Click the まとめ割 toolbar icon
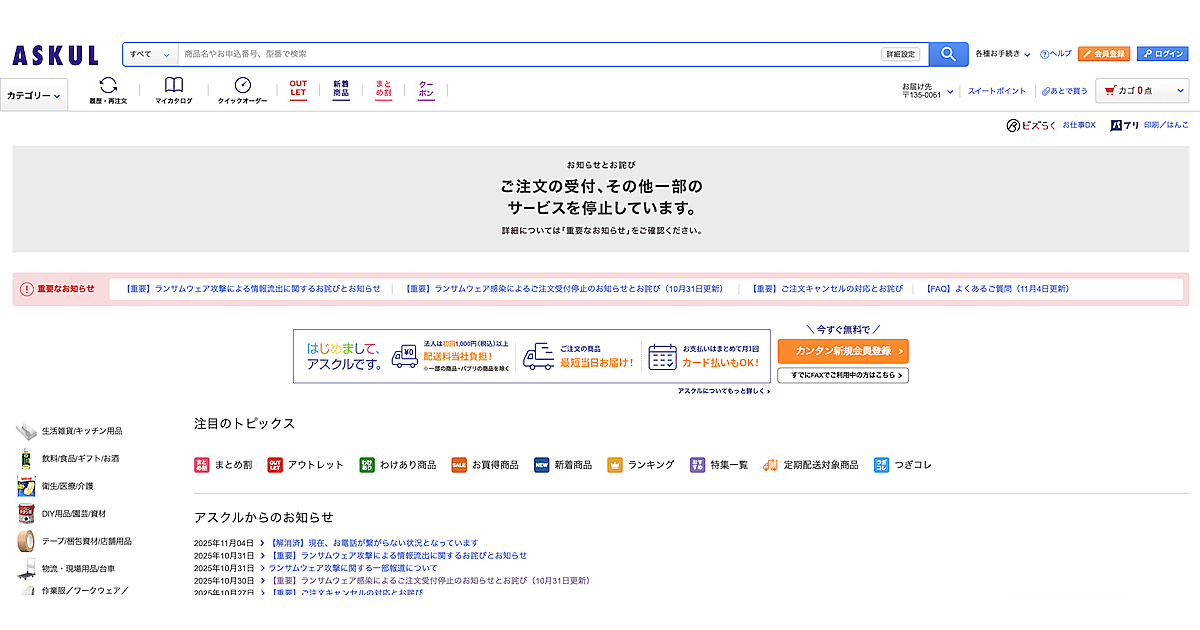Viewport: 1200px width, 630px height. [384, 89]
